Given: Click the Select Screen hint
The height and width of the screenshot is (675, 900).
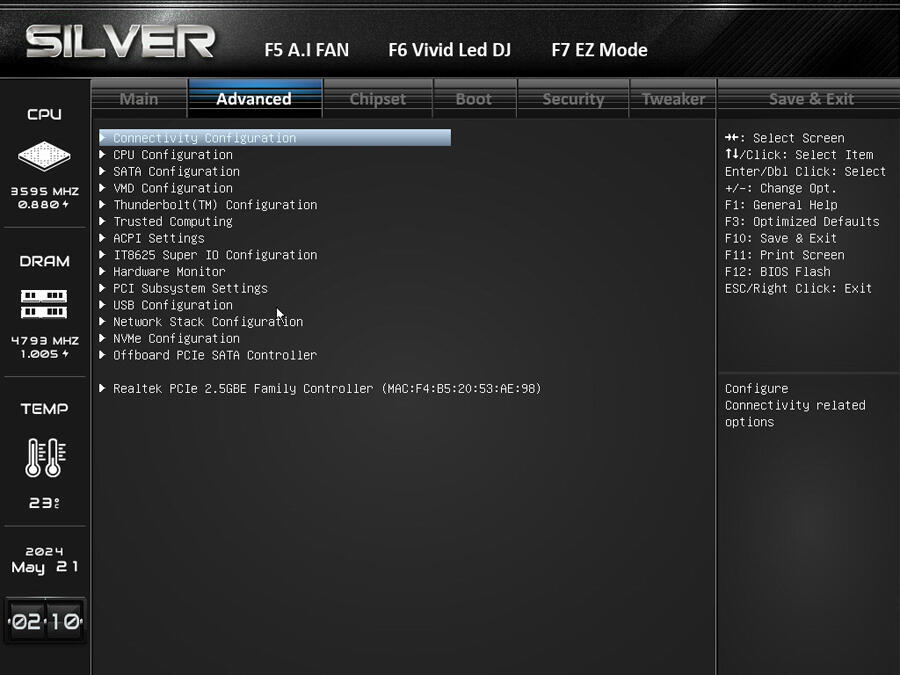Looking at the screenshot, I should point(785,138).
